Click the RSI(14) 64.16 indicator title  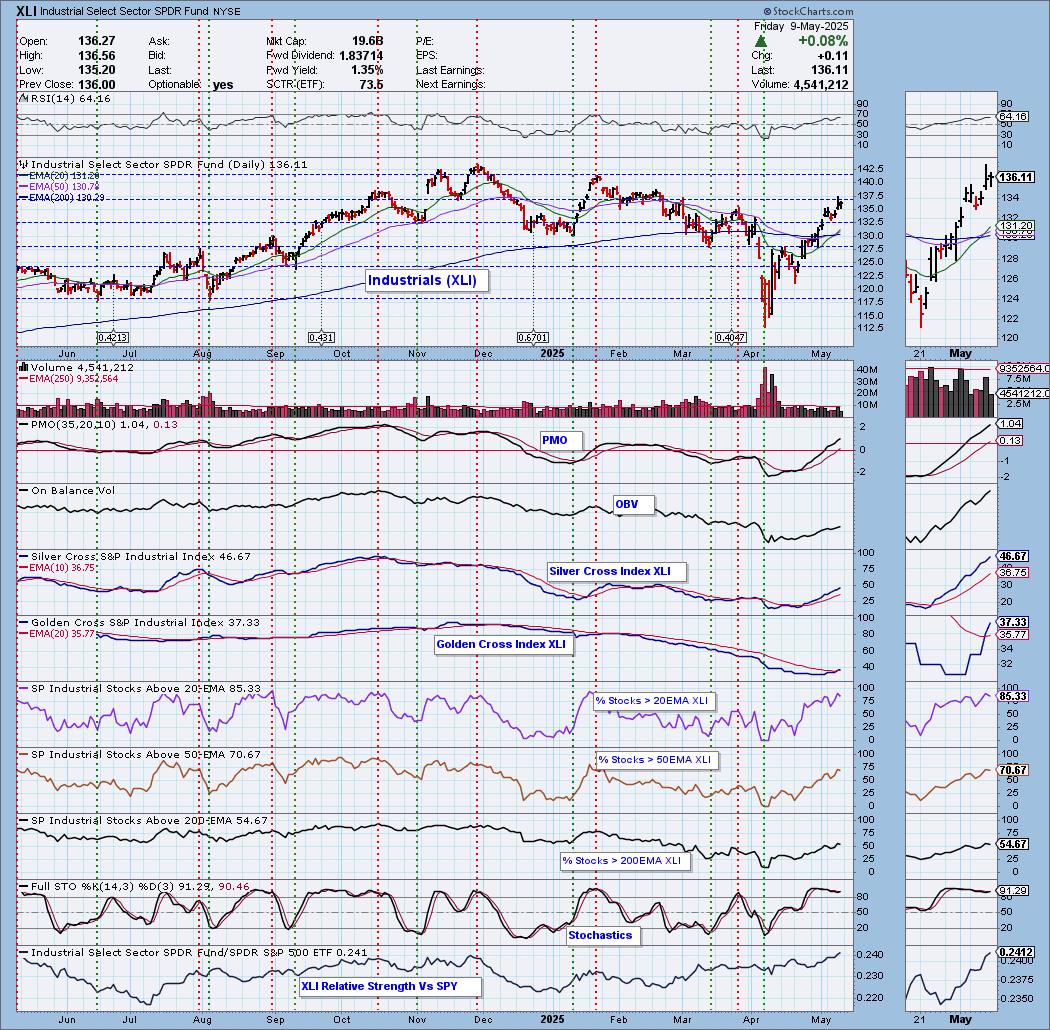(65, 98)
